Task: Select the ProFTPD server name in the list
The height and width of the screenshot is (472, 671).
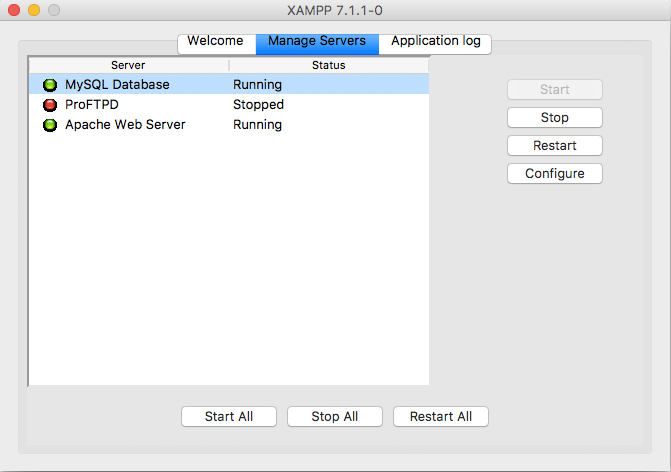Action: (x=92, y=105)
